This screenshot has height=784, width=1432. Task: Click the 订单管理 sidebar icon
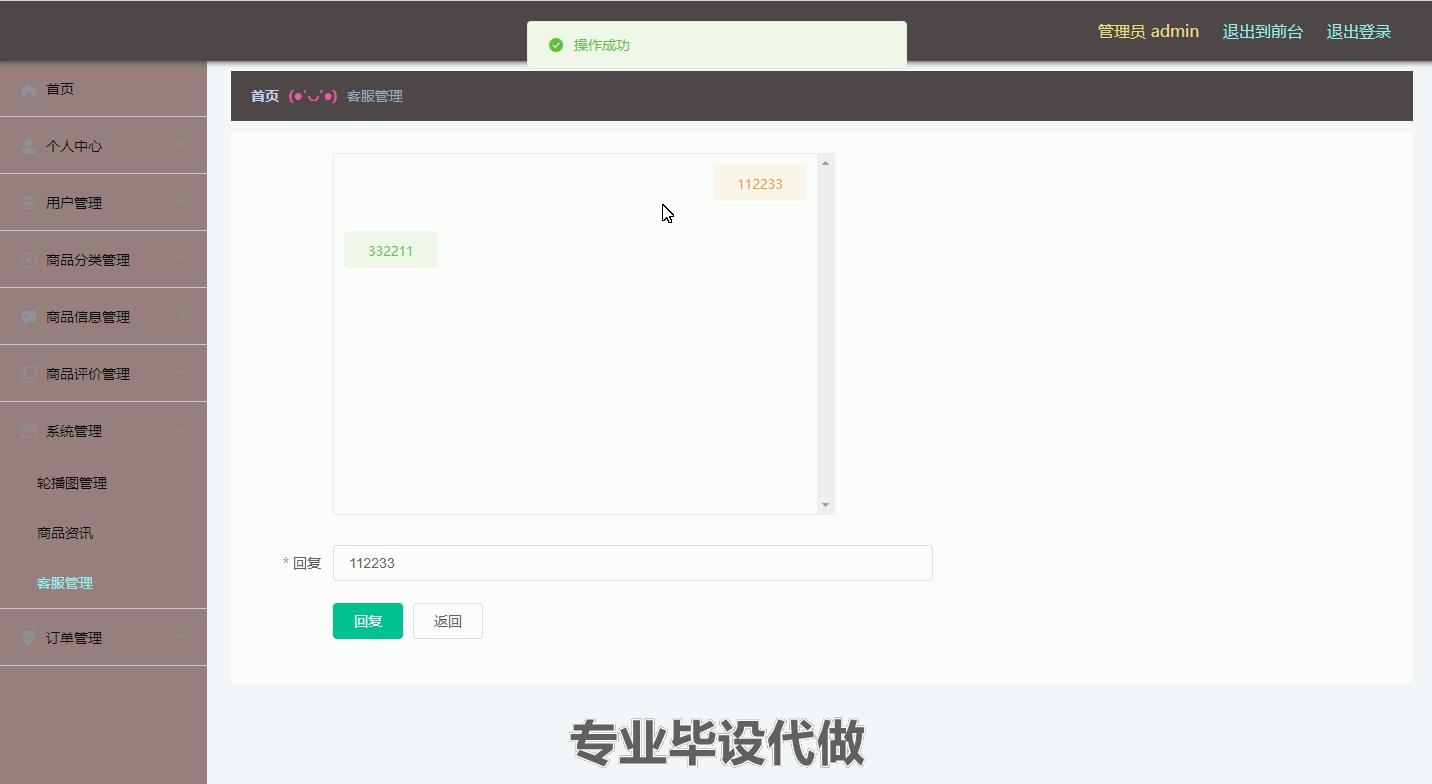tap(29, 638)
